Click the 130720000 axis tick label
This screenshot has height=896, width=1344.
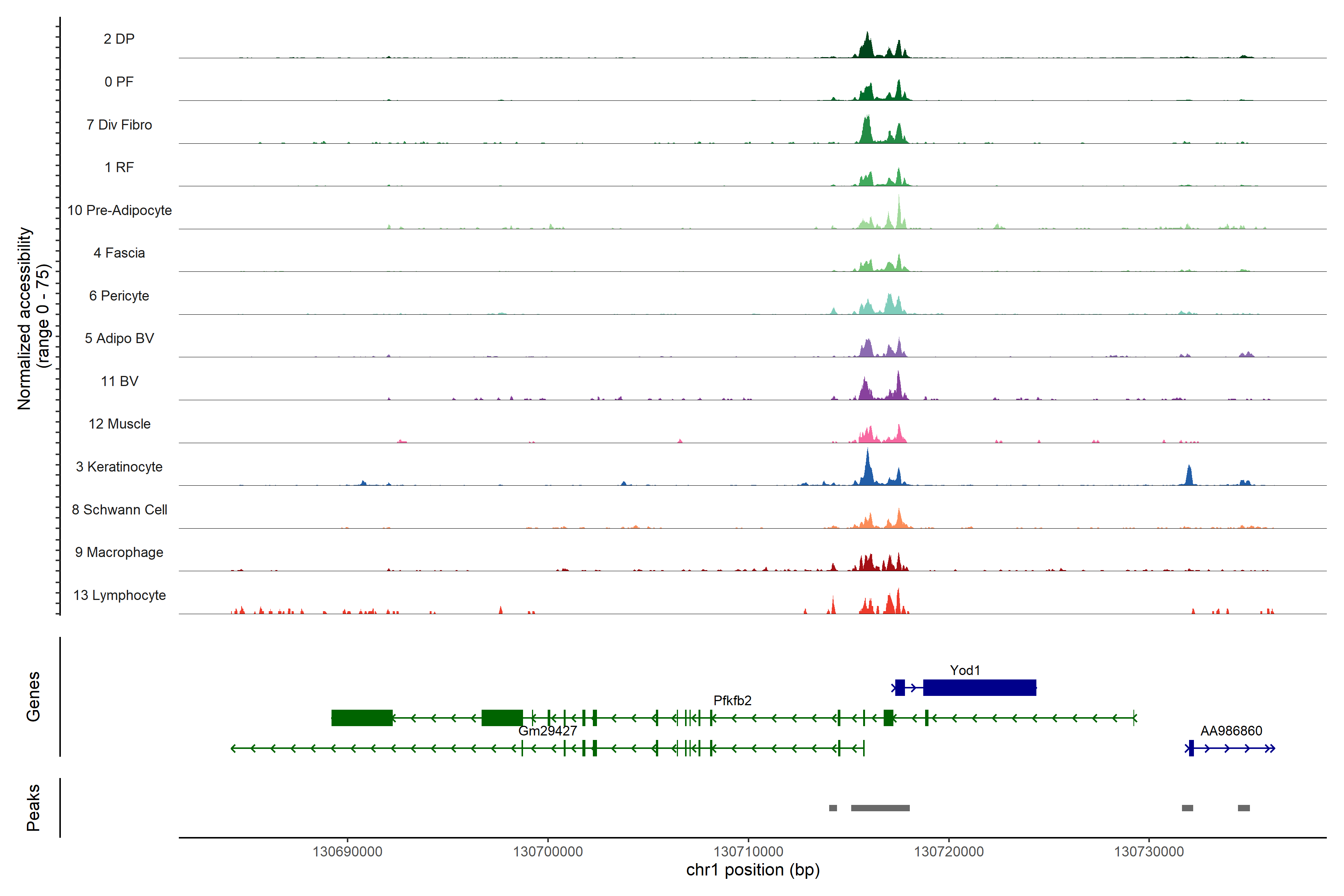click(949, 852)
